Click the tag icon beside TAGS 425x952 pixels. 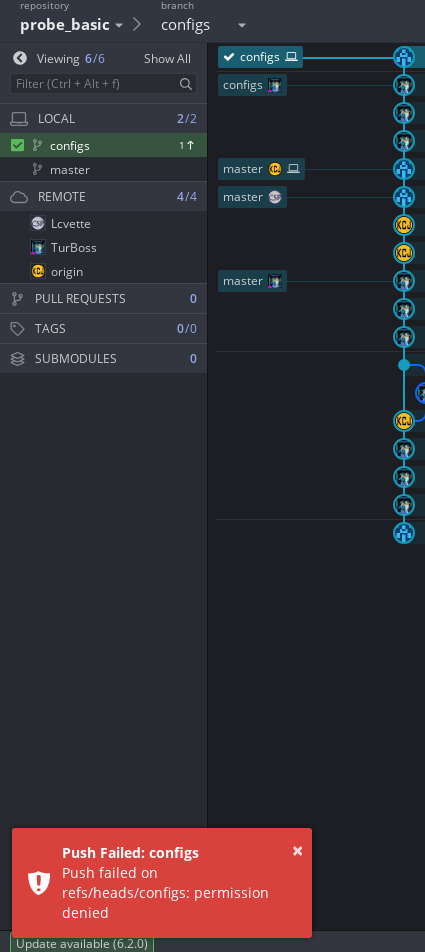pyautogui.click(x=18, y=328)
